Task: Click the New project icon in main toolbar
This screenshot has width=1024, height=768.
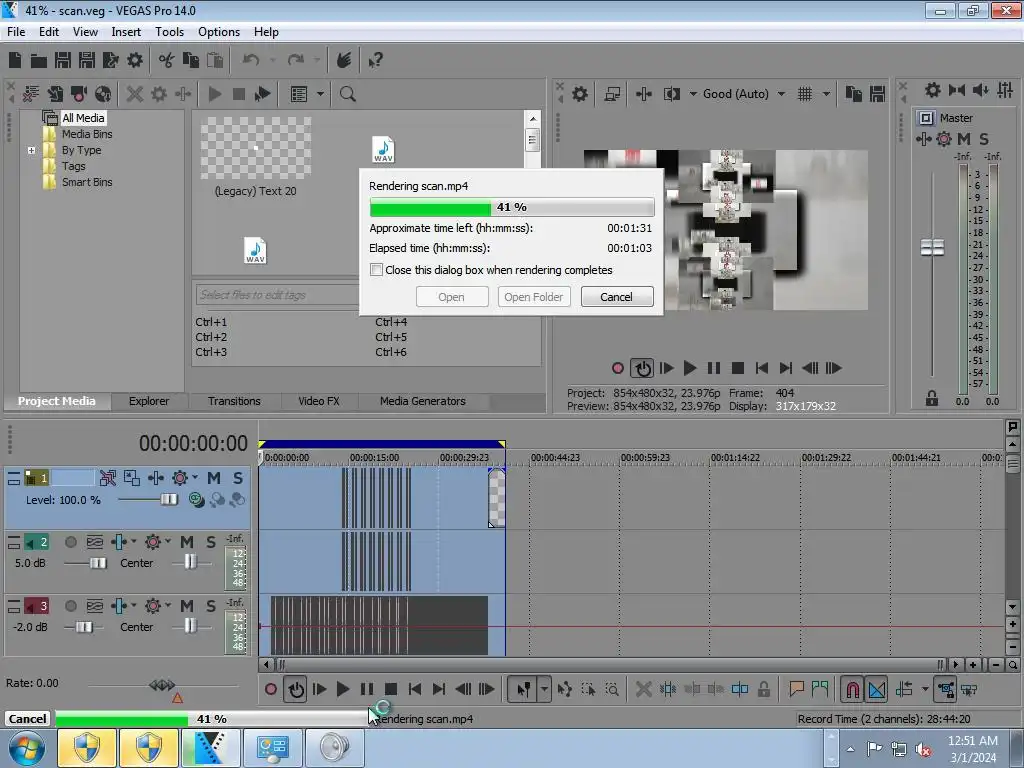Action: pos(15,60)
